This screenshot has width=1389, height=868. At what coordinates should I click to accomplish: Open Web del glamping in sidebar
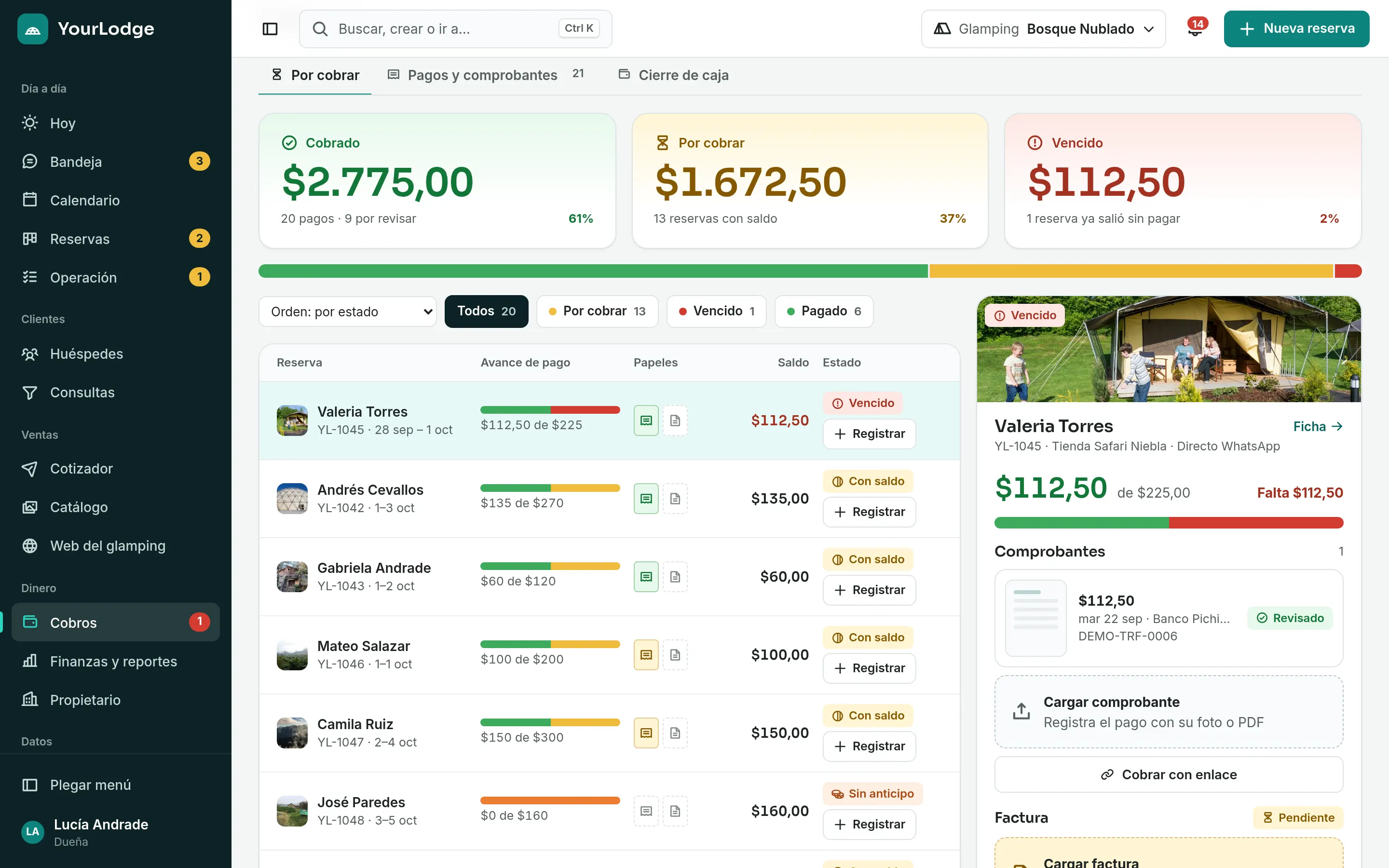(115, 545)
